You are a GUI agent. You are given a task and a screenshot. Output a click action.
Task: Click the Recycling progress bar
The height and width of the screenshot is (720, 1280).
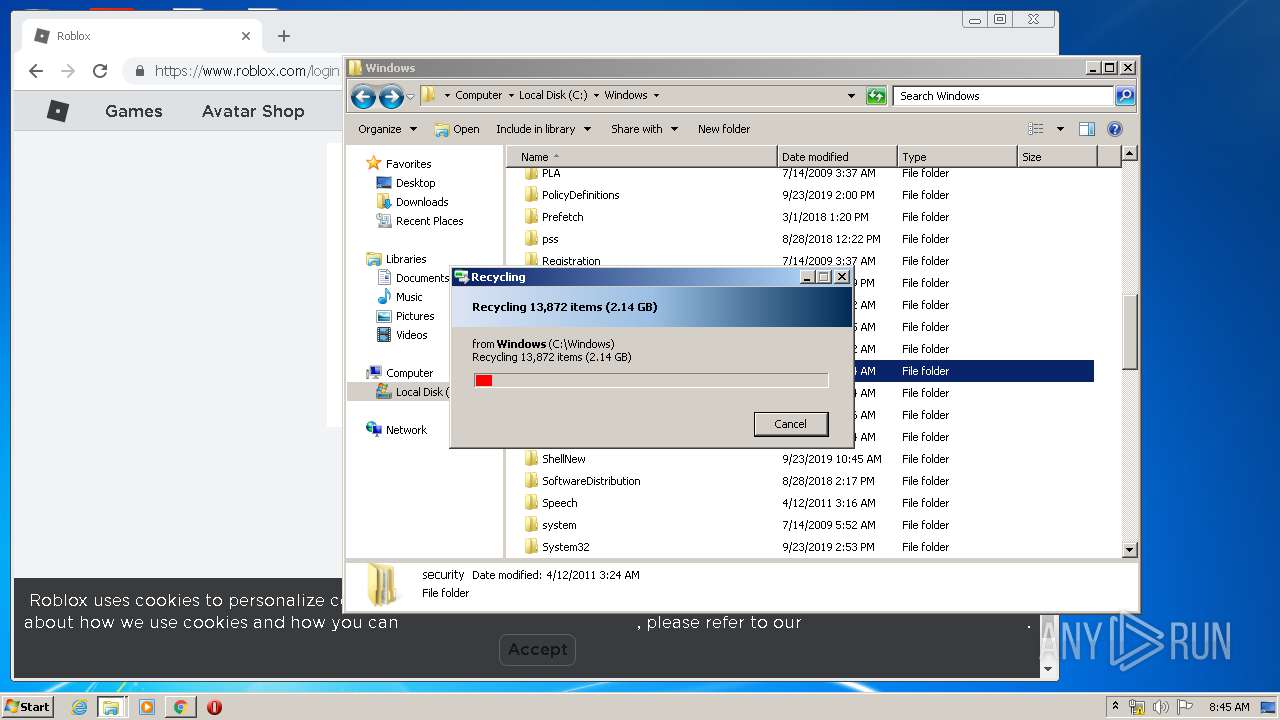[x=651, y=380]
